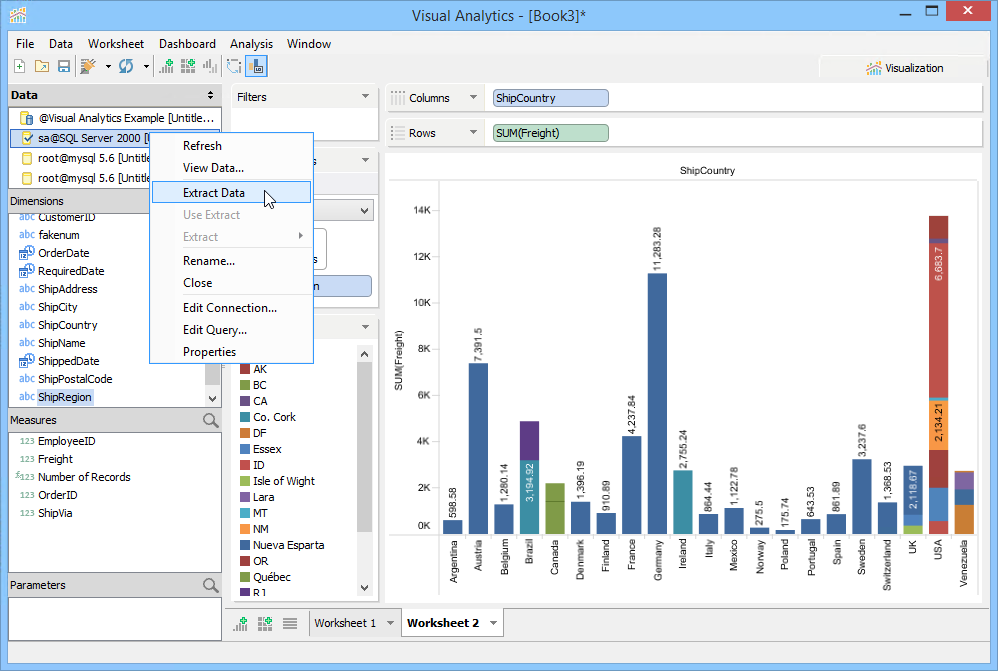Open the connect data dropdown arrow
The image size is (998, 671).
tap(108, 66)
